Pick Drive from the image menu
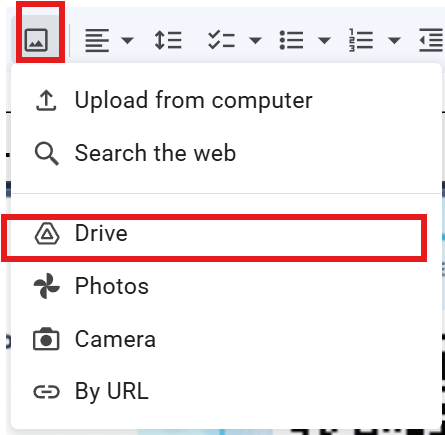445x435 pixels. [226, 233]
